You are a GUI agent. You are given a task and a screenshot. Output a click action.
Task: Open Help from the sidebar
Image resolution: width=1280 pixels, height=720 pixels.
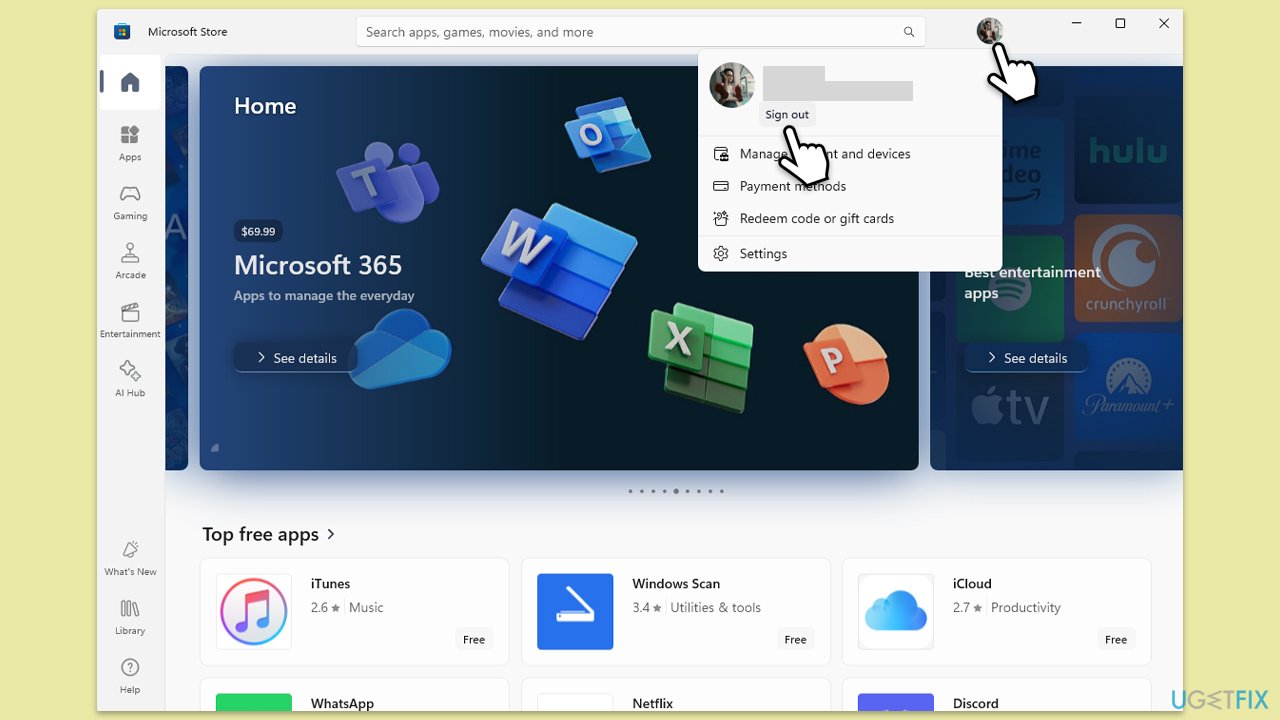130,676
